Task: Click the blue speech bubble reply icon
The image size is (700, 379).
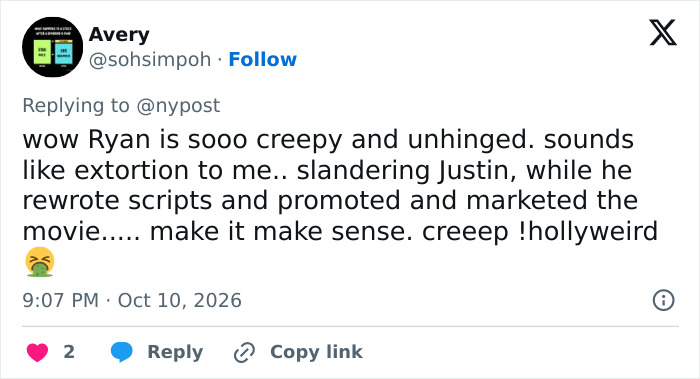Action: pyautogui.click(x=122, y=352)
